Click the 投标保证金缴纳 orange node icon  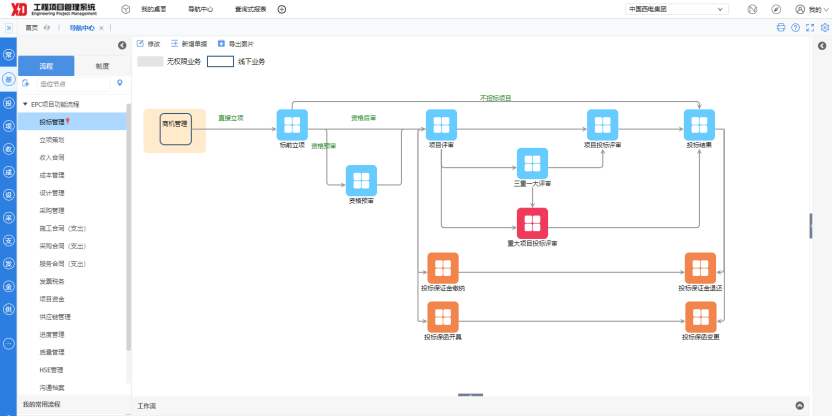[442, 268]
